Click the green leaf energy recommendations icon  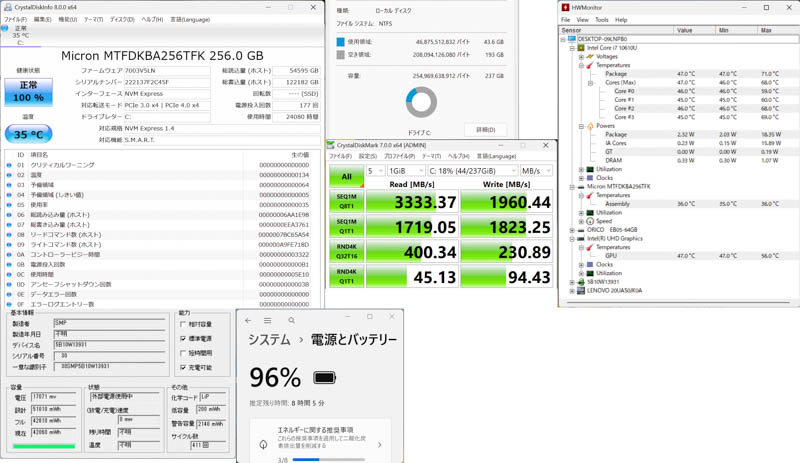click(x=264, y=445)
